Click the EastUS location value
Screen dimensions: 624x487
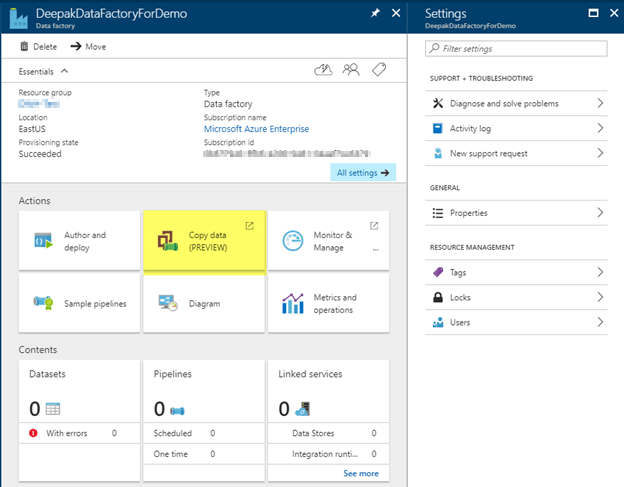tap(32, 129)
